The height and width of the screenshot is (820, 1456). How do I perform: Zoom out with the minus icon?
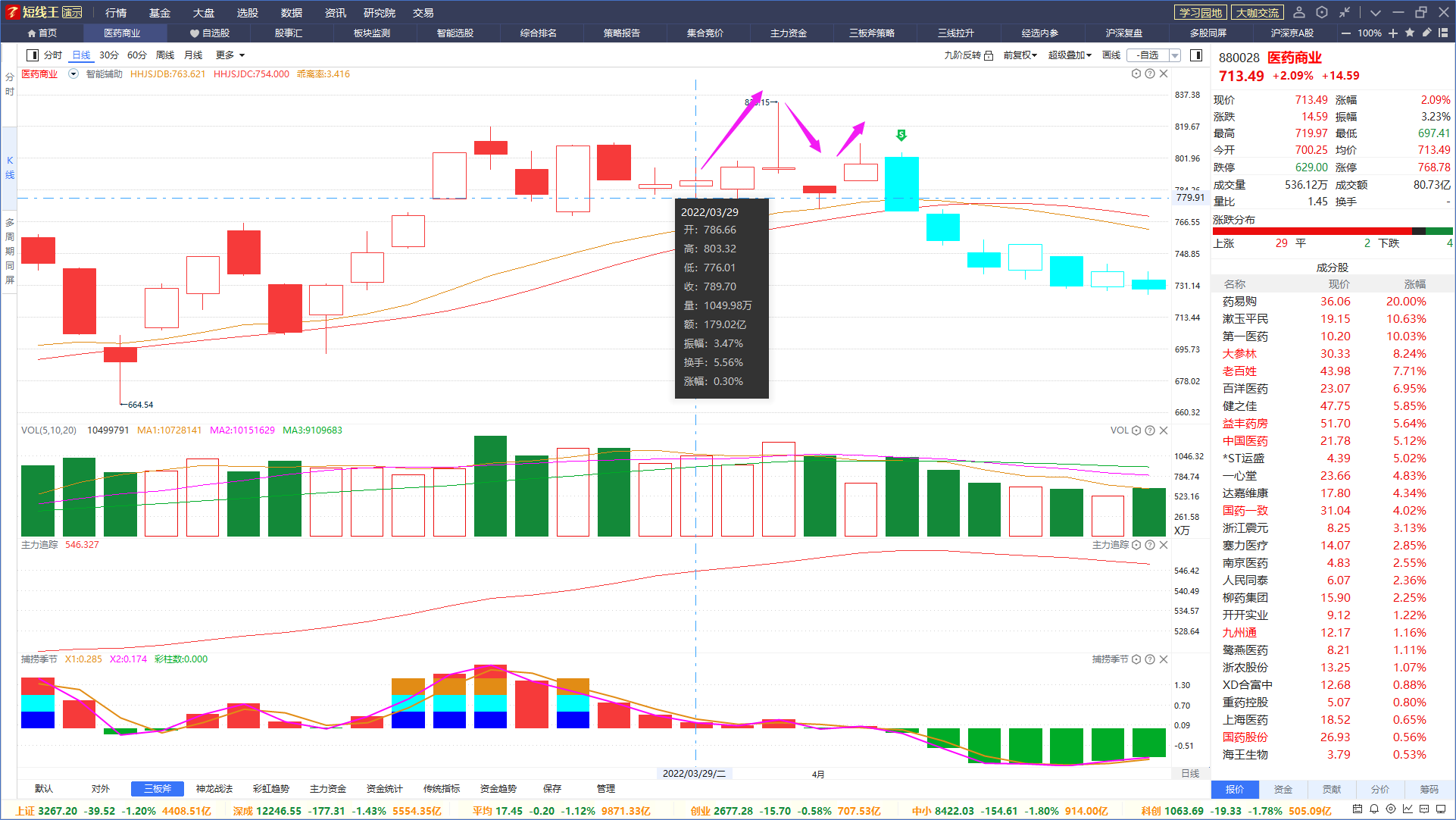1345,33
